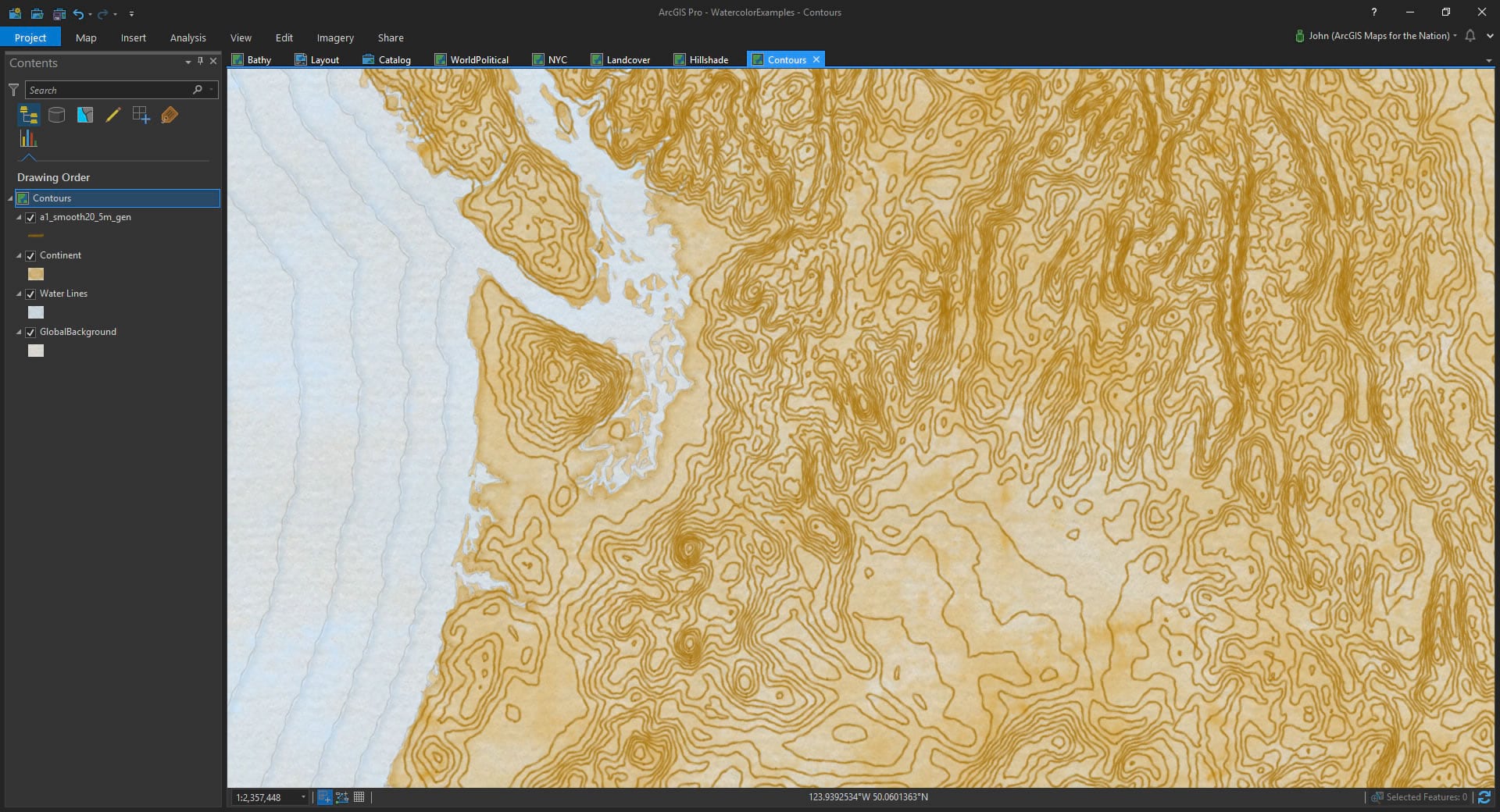Click the Refresh map icon
The width and height of the screenshot is (1500, 812).
[x=1484, y=797]
